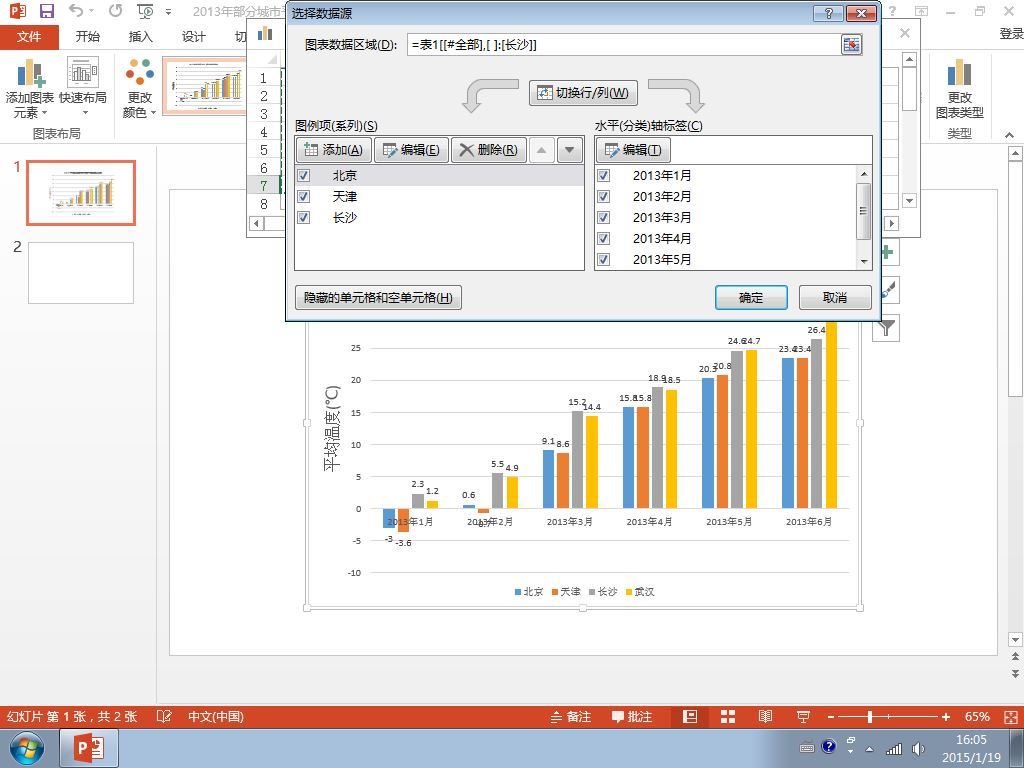Click fit slide to window icon
The width and height of the screenshot is (1024, 768).
coord(1010,716)
